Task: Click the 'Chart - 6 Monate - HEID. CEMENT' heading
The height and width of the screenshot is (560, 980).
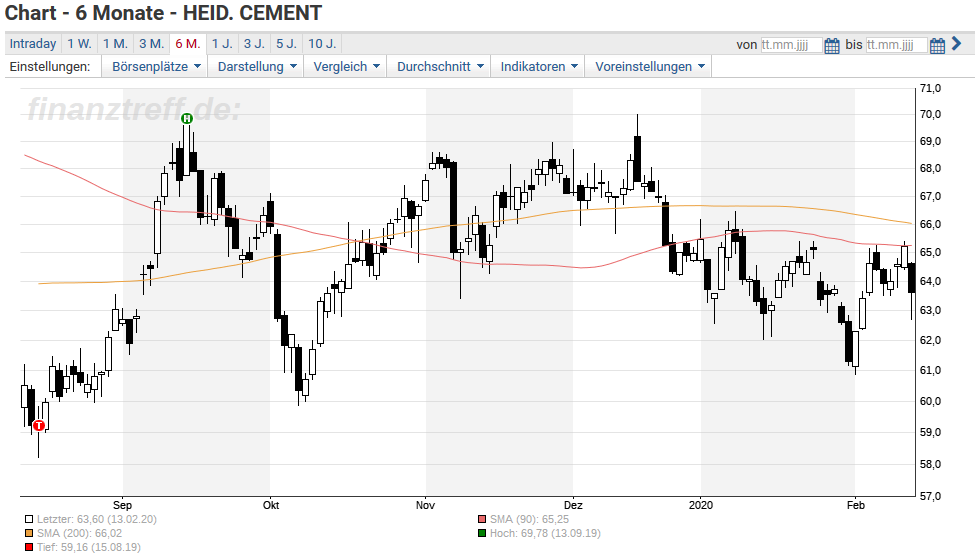Action: coord(163,13)
